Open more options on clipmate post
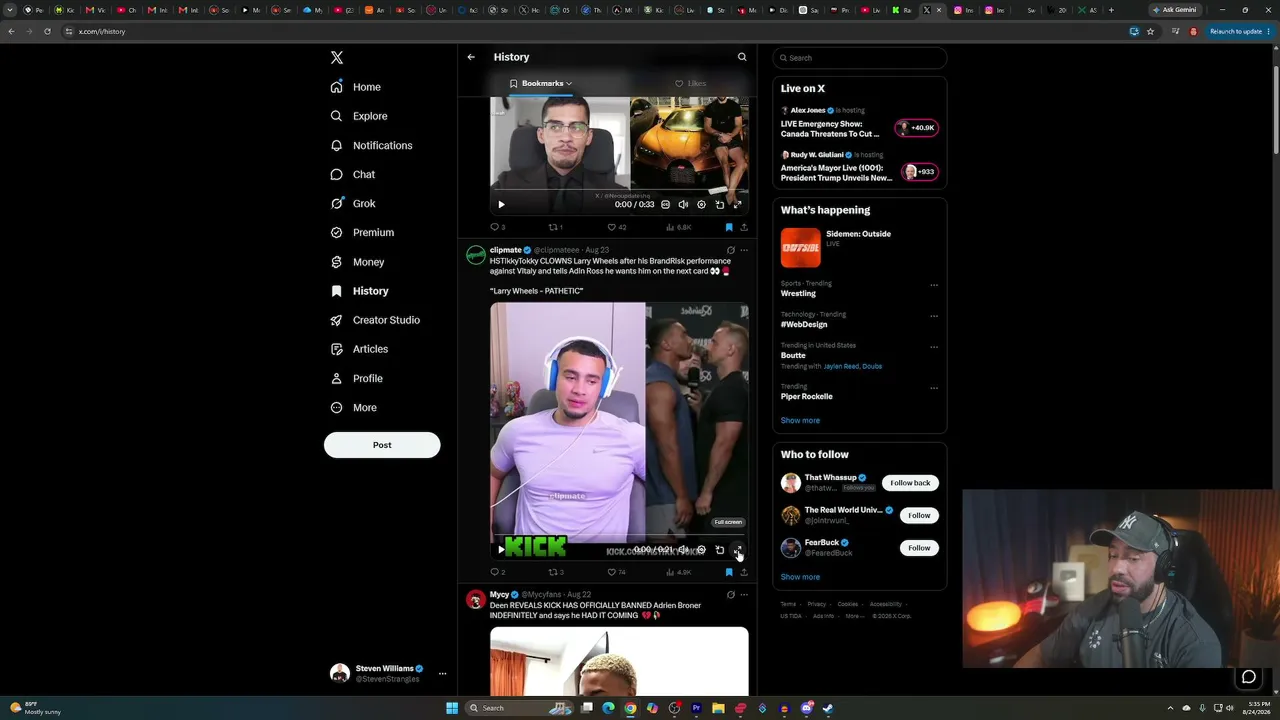 point(743,250)
